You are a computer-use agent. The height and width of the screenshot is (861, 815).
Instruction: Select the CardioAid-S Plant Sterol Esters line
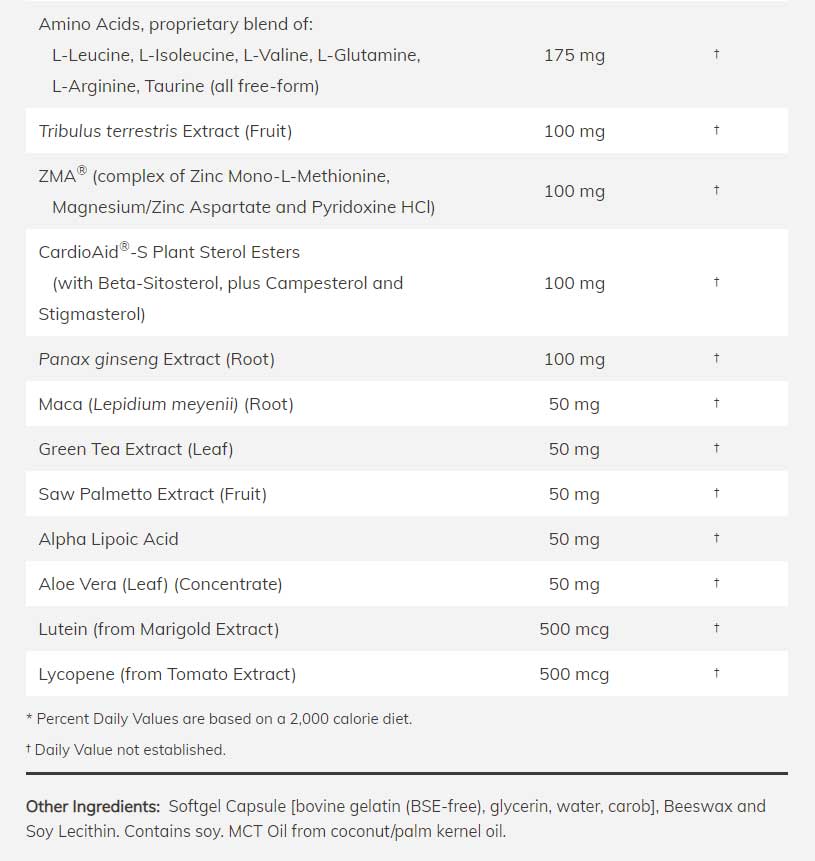point(169,252)
